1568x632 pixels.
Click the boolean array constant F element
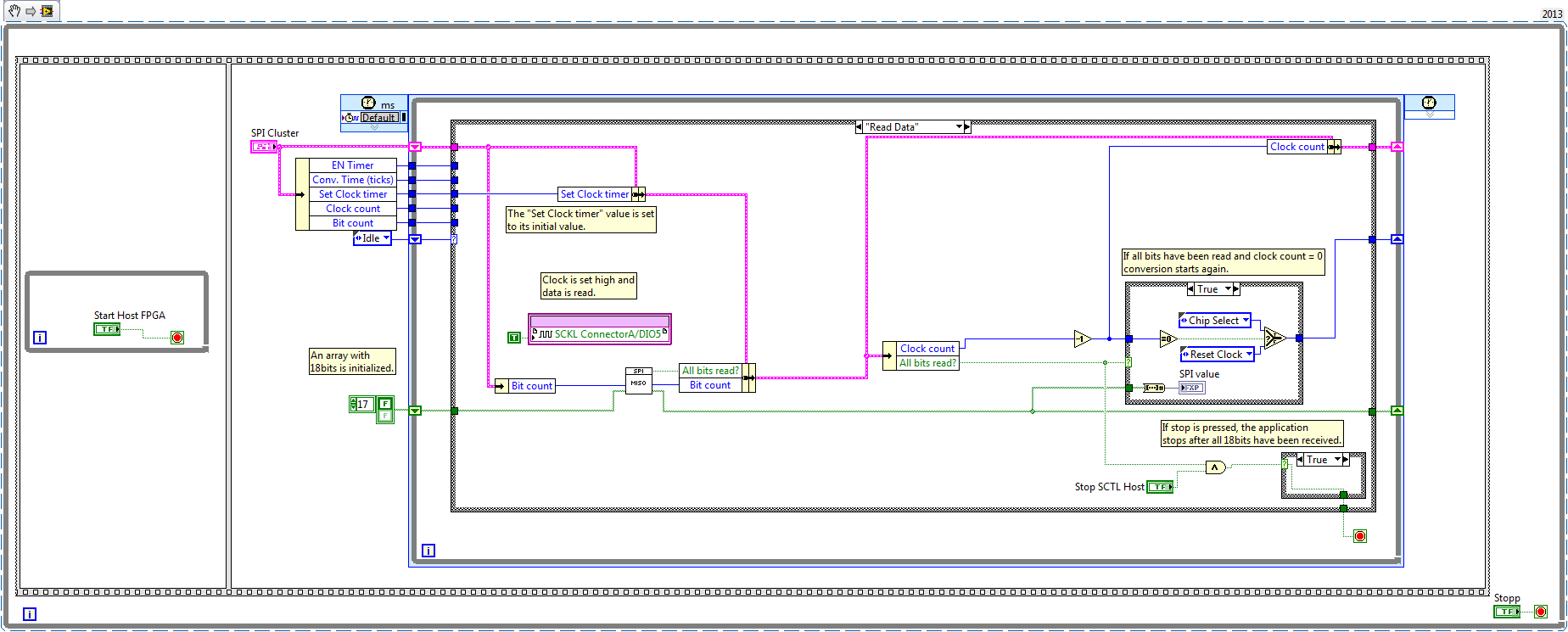pyautogui.click(x=385, y=404)
